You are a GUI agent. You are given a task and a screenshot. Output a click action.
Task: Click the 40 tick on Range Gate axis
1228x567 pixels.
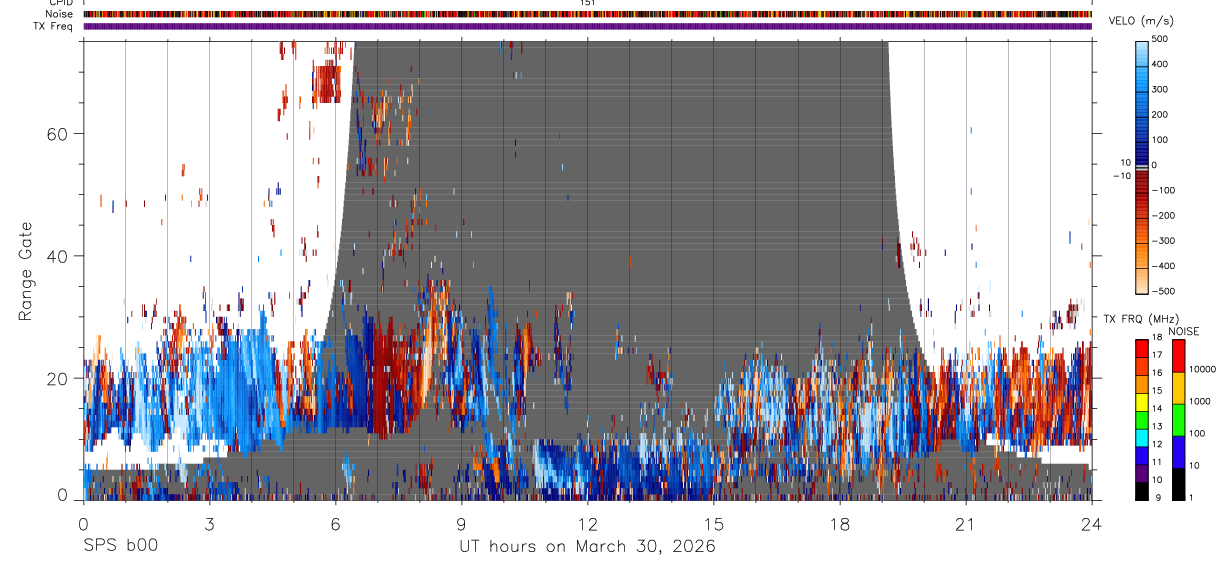click(x=57, y=256)
